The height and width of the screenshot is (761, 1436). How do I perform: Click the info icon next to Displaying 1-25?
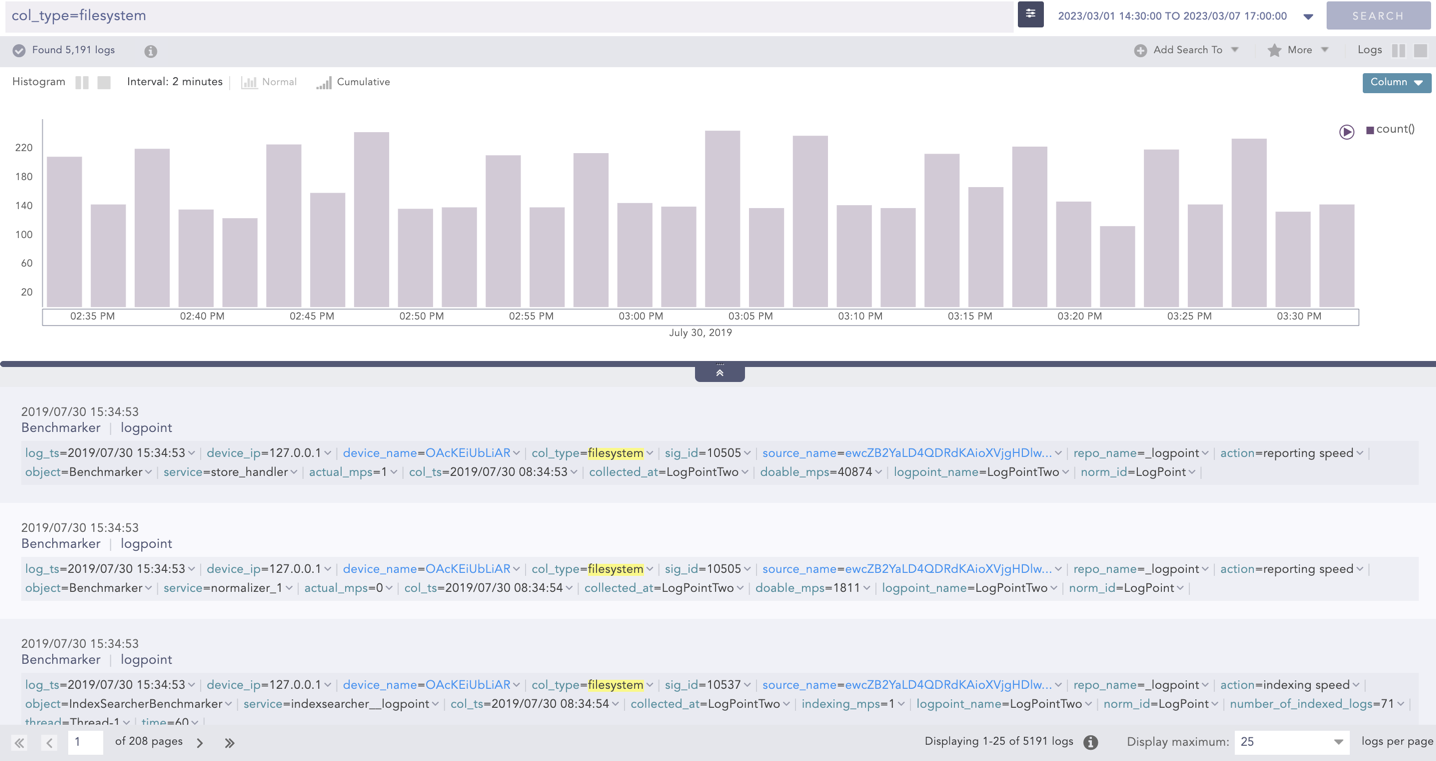tap(1091, 742)
